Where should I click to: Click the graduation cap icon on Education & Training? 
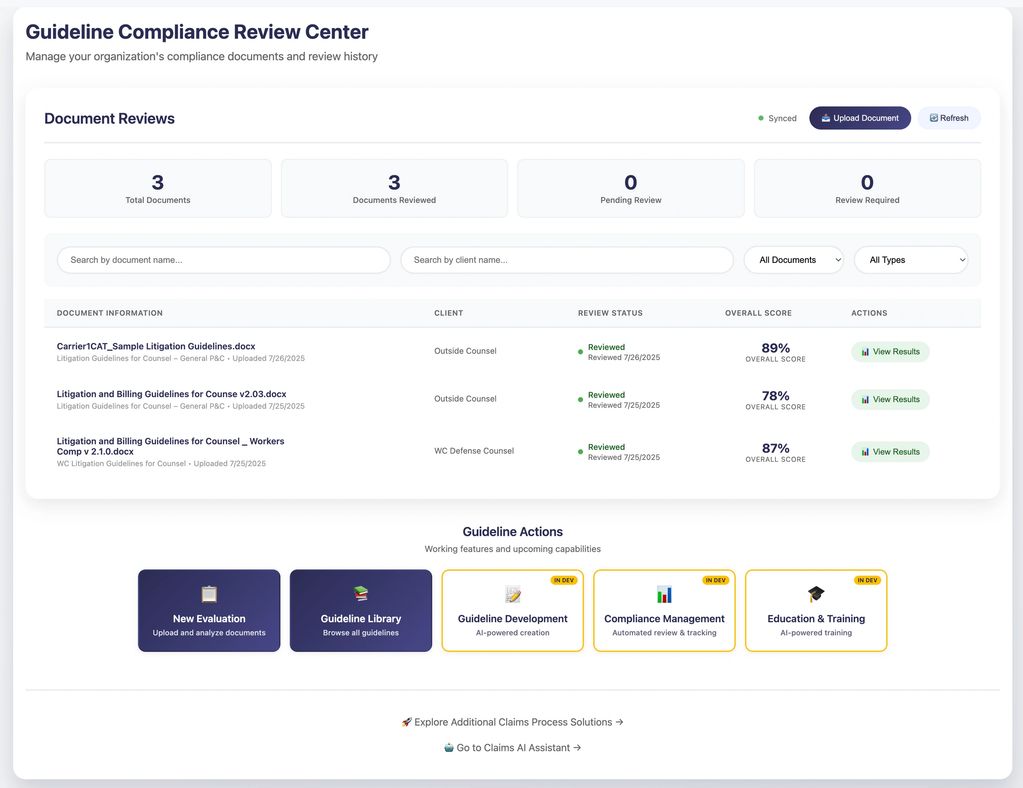pyautogui.click(x=816, y=594)
